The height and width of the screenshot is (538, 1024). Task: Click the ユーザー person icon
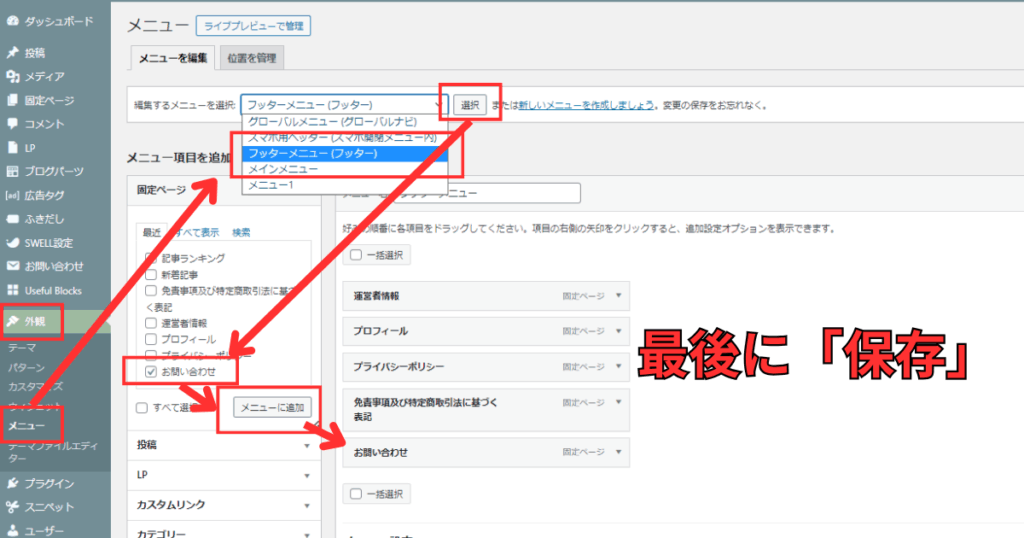(x=12, y=530)
